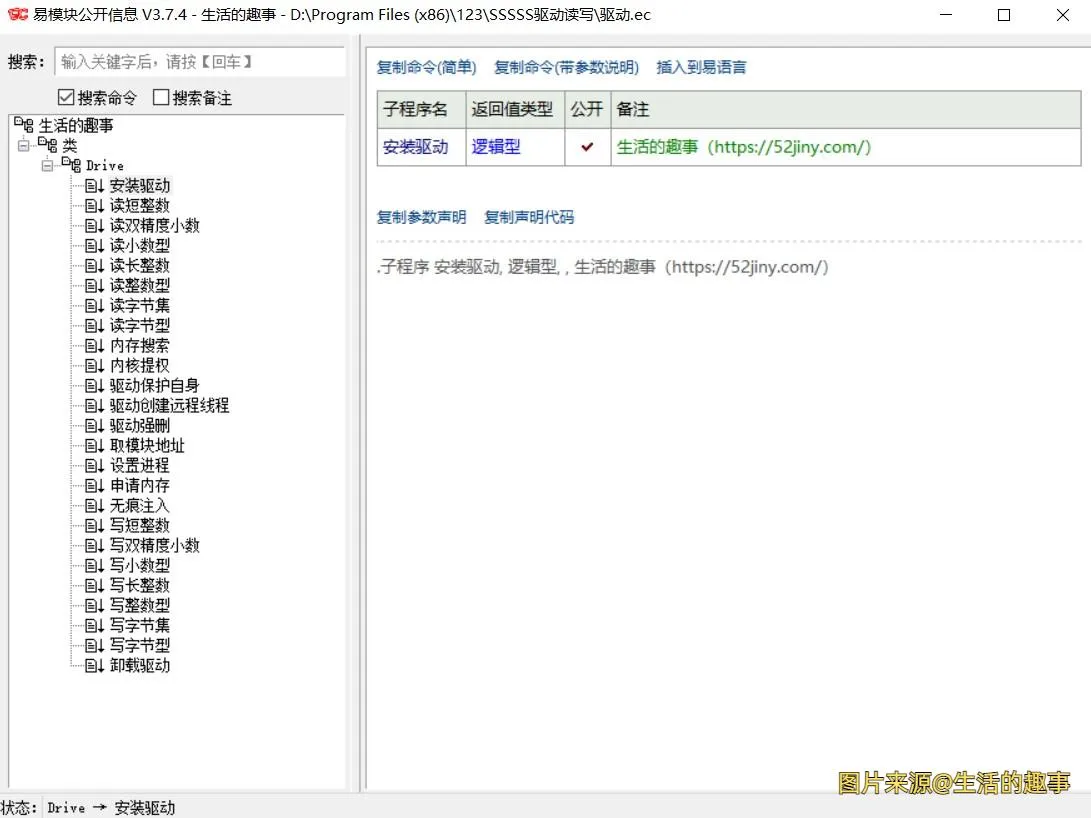Uncheck the 搜索命令 checkbox
Image resolution: width=1091 pixels, height=818 pixels.
pyautogui.click(x=66, y=98)
